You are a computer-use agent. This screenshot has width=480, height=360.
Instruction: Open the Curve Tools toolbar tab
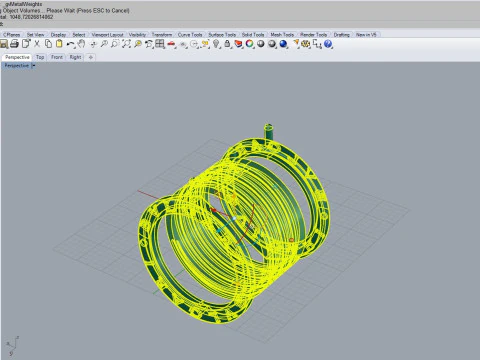click(x=190, y=35)
